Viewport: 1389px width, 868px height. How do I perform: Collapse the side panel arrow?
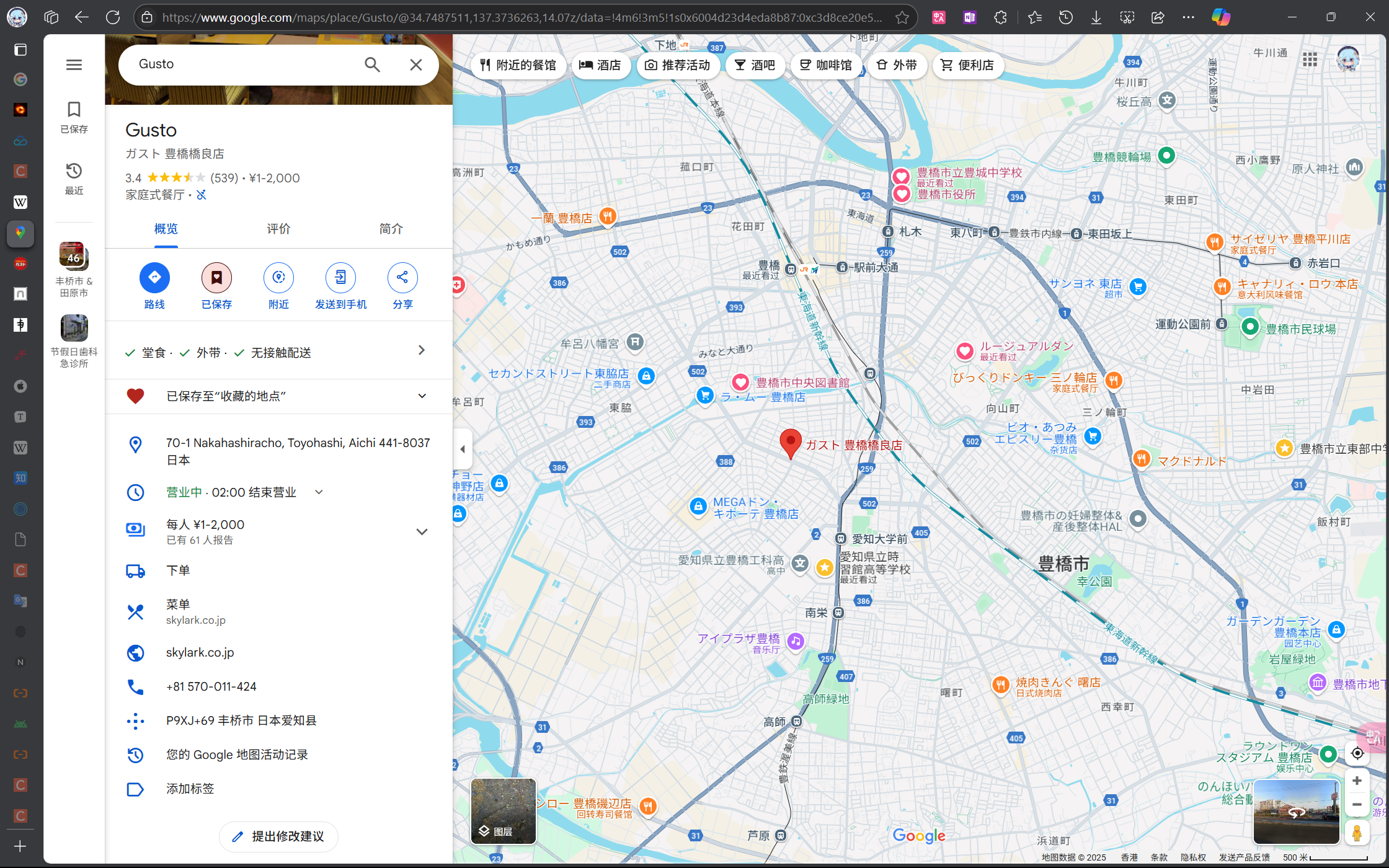[x=462, y=449]
